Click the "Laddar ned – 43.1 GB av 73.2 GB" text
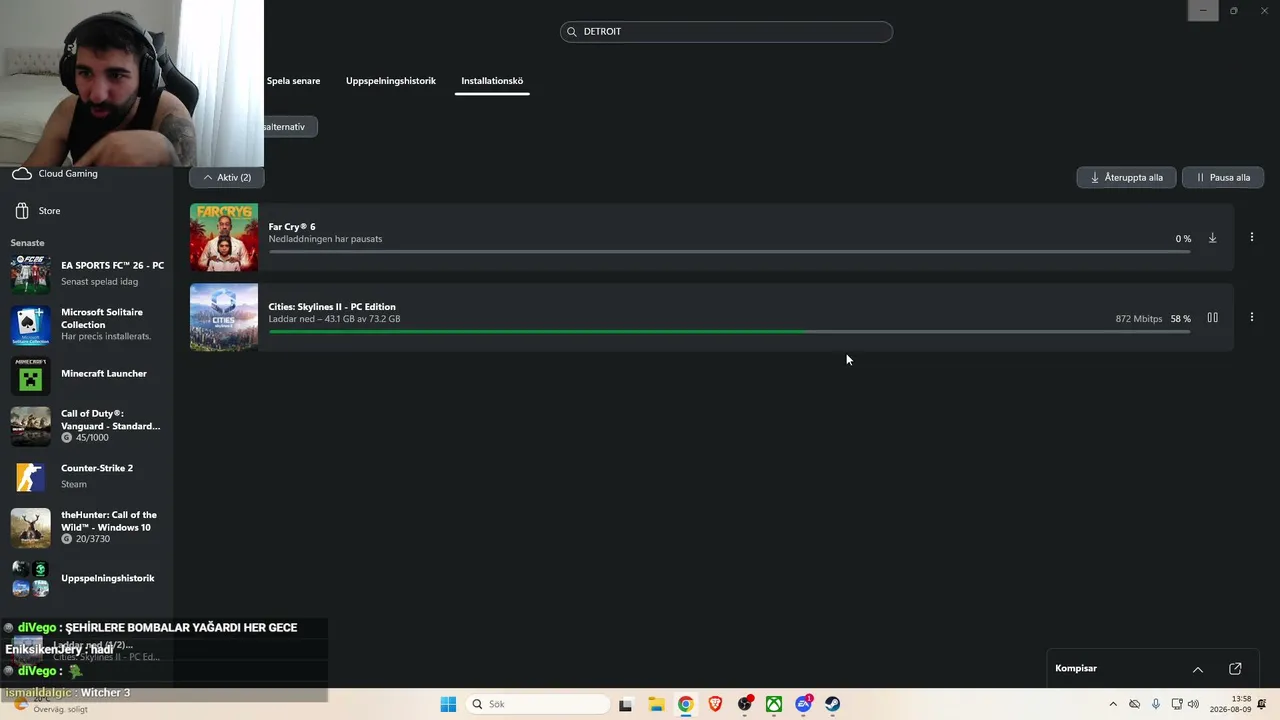The height and width of the screenshot is (720, 1280). 334,319
